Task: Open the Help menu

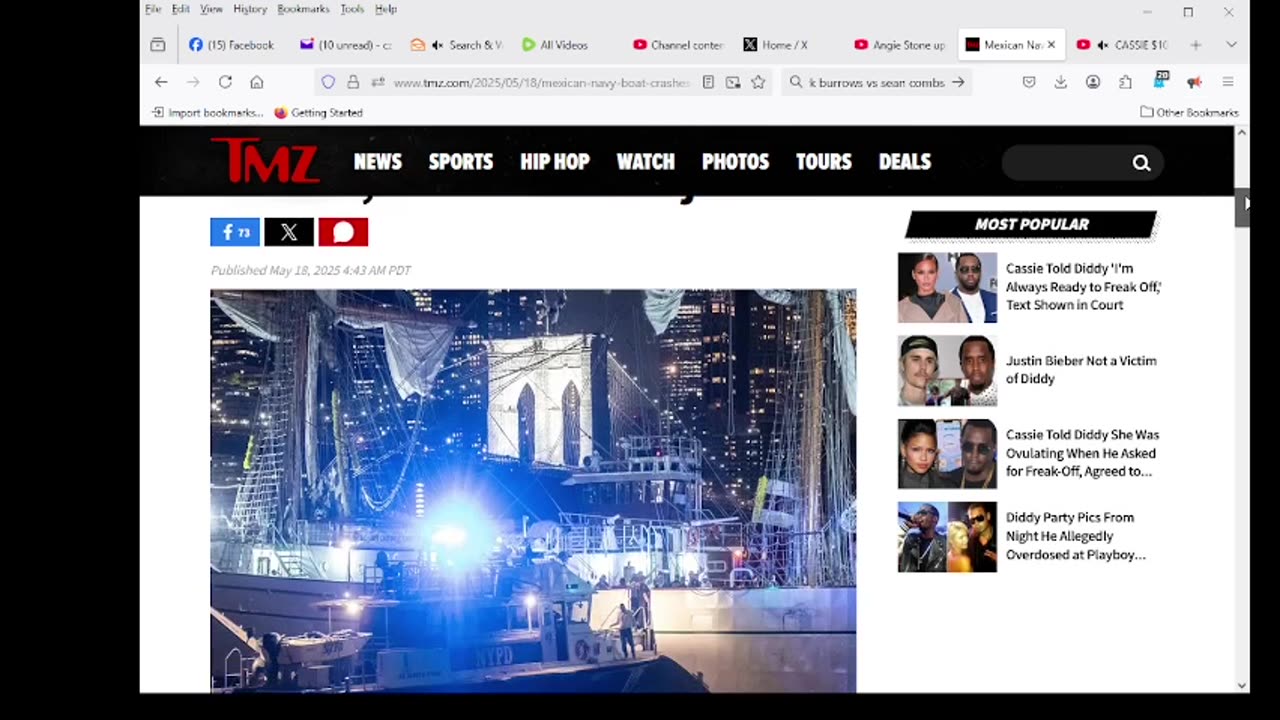Action: pos(386,9)
